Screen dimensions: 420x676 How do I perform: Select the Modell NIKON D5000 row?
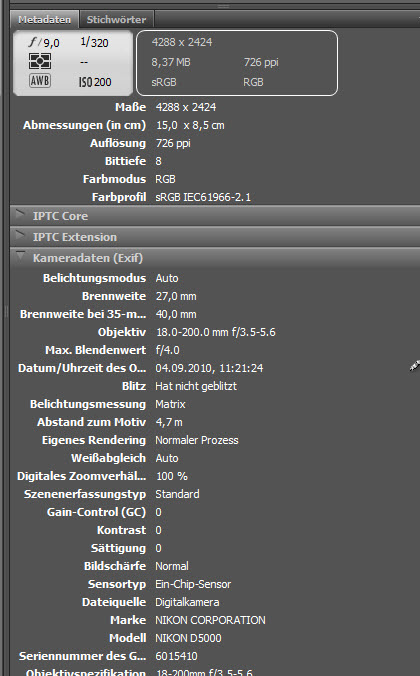coord(215,638)
